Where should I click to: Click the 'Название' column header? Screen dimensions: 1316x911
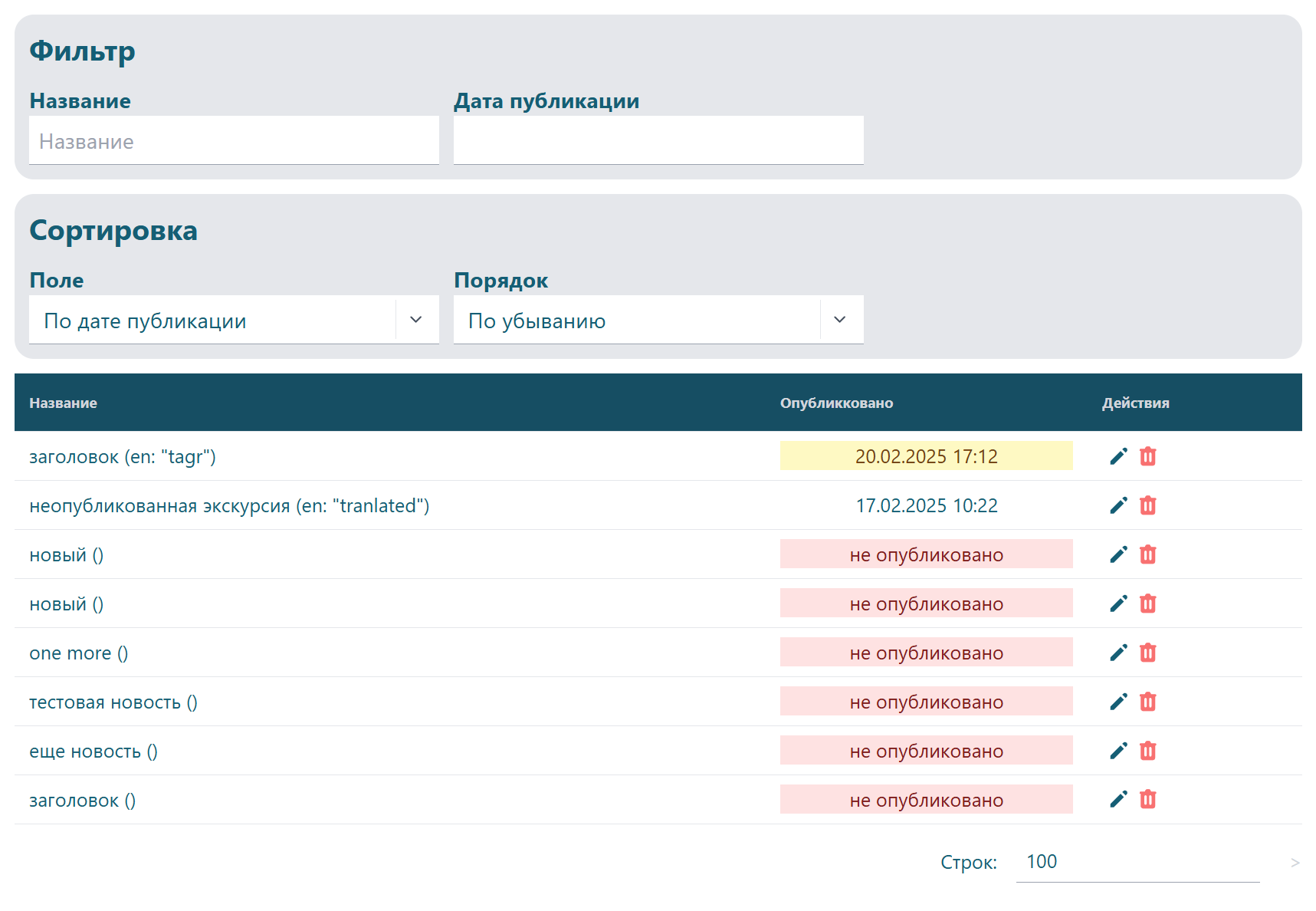point(63,403)
